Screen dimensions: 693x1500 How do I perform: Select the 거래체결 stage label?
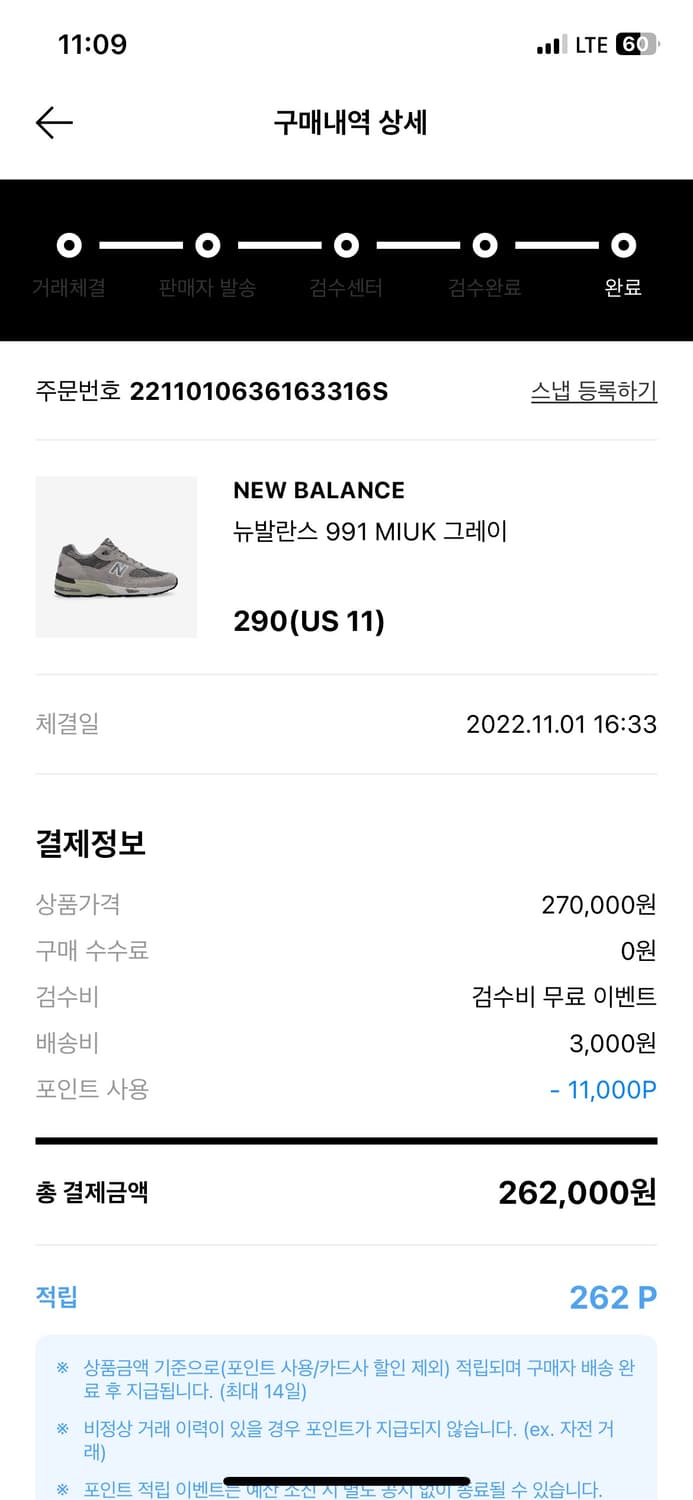point(68,287)
